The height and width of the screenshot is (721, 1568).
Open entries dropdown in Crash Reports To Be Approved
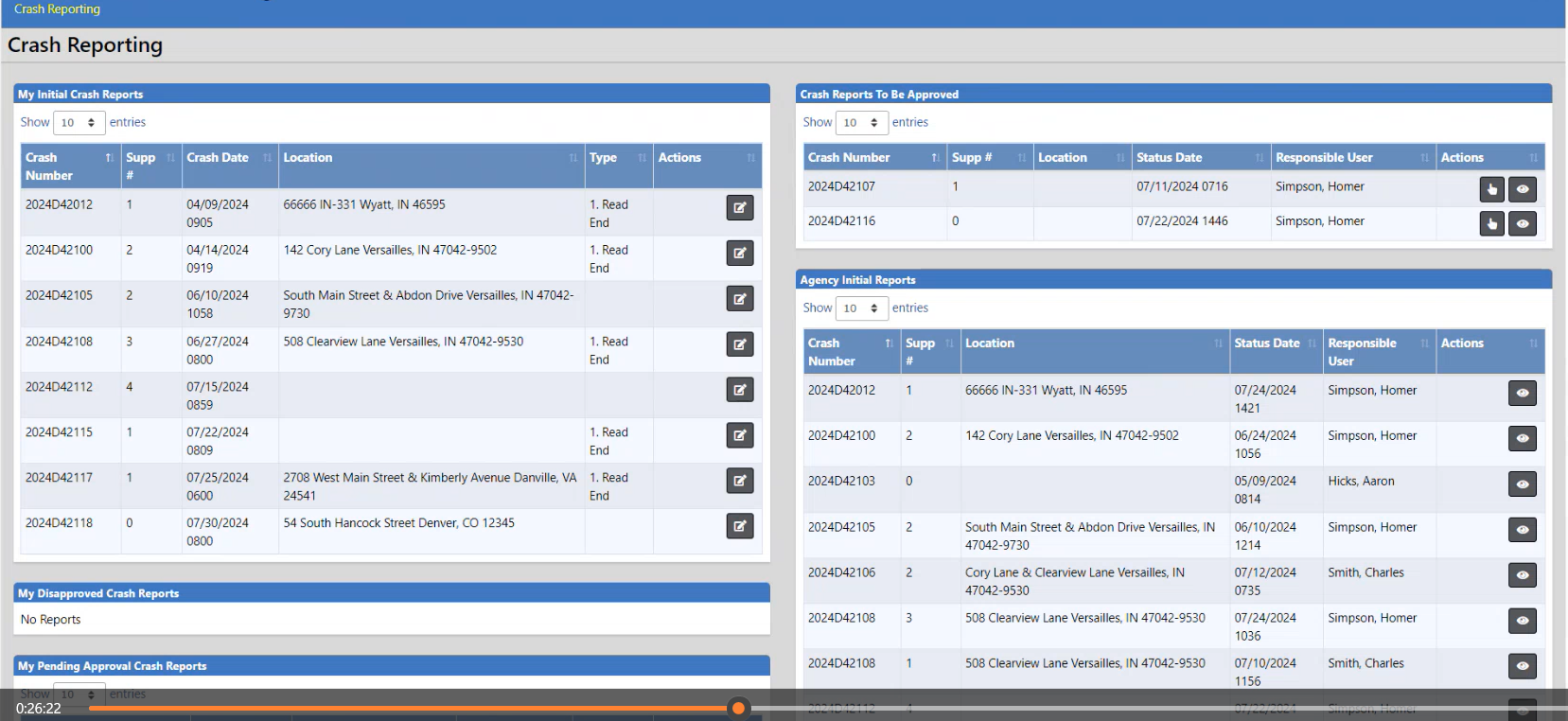(861, 123)
